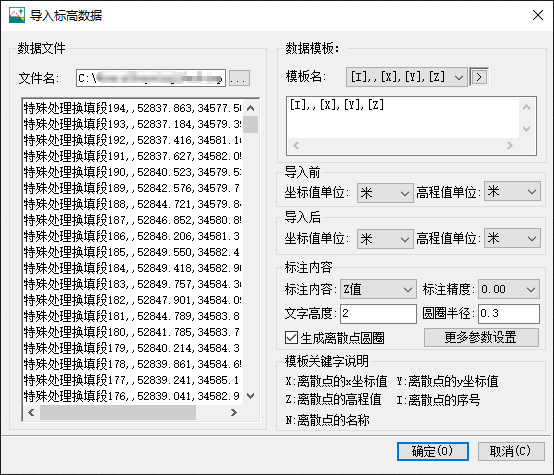This screenshot has width=554, height=475.
Task: Click the 确定(O) button
Action: (x=433, y=451)
